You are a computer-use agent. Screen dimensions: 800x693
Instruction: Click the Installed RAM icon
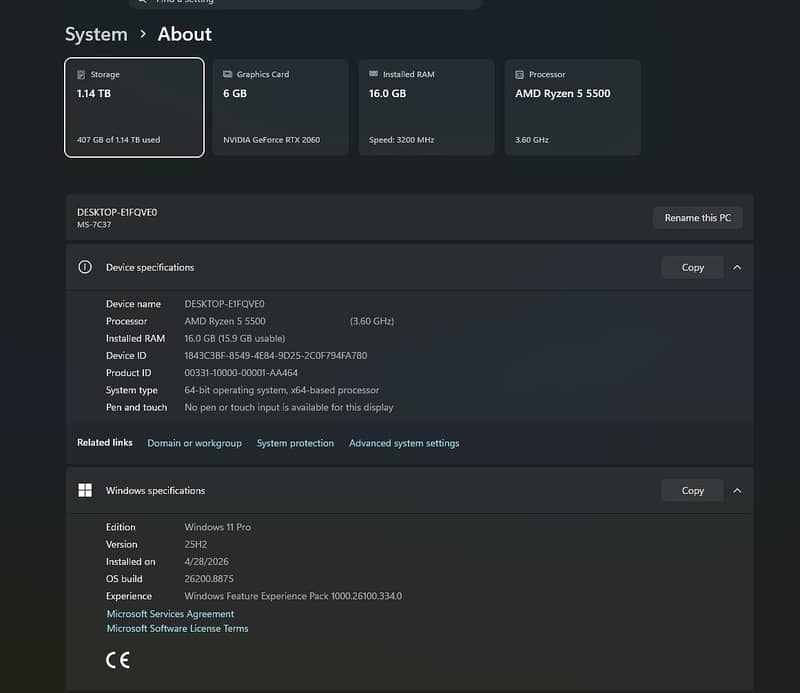tap(373, 74)
